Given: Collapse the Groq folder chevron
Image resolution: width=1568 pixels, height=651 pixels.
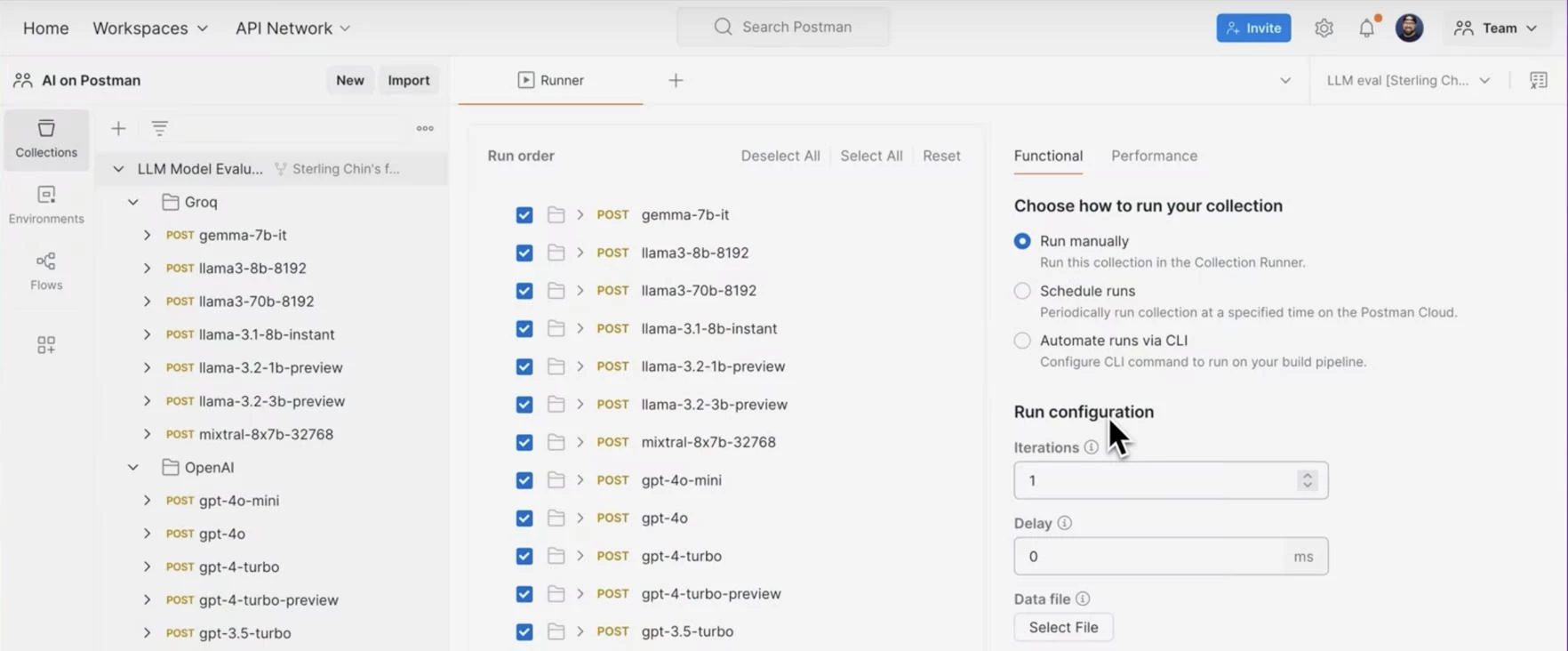Looking at the screenshot, I should click(133, 202).
